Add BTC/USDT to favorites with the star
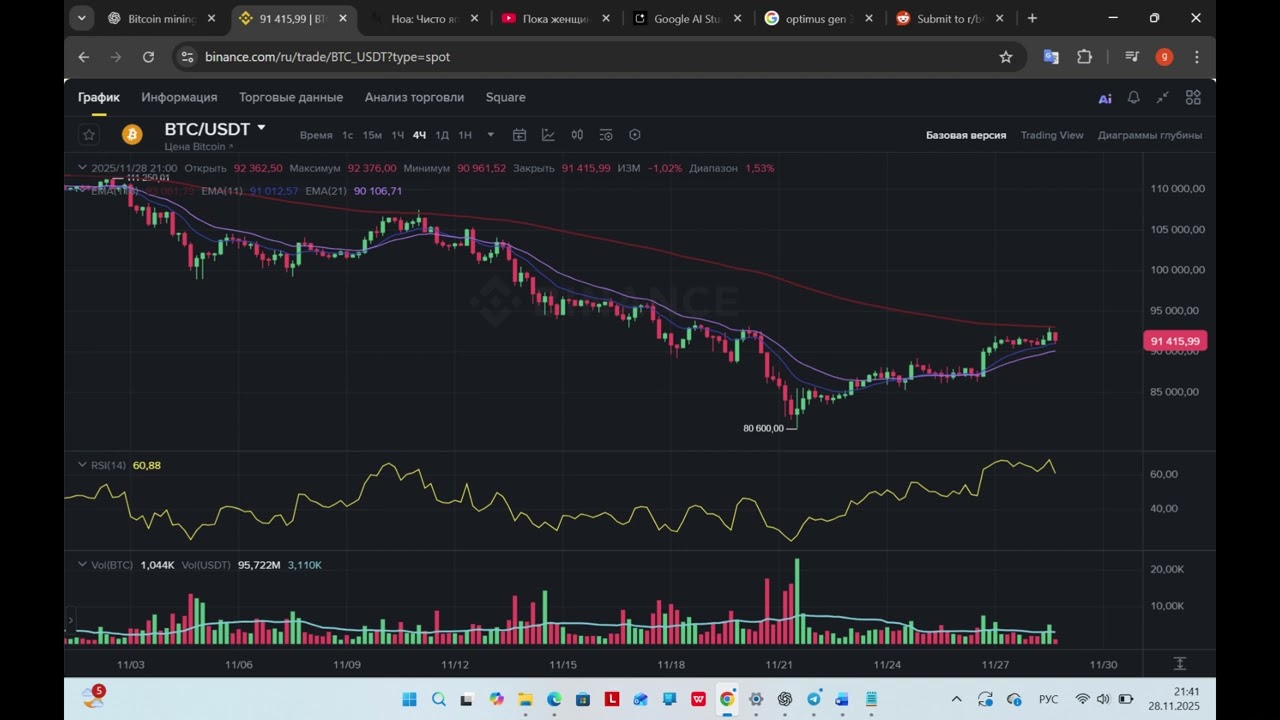Image resolution: width=1280 pixels, height=720 pixels. tap(89, 135)
